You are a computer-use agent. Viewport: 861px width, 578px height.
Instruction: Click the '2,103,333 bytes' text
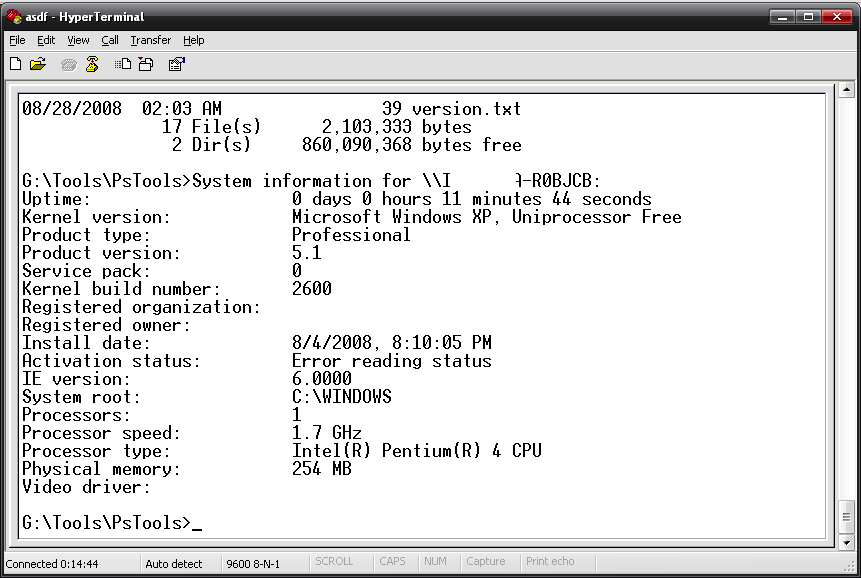click(396, 127)
